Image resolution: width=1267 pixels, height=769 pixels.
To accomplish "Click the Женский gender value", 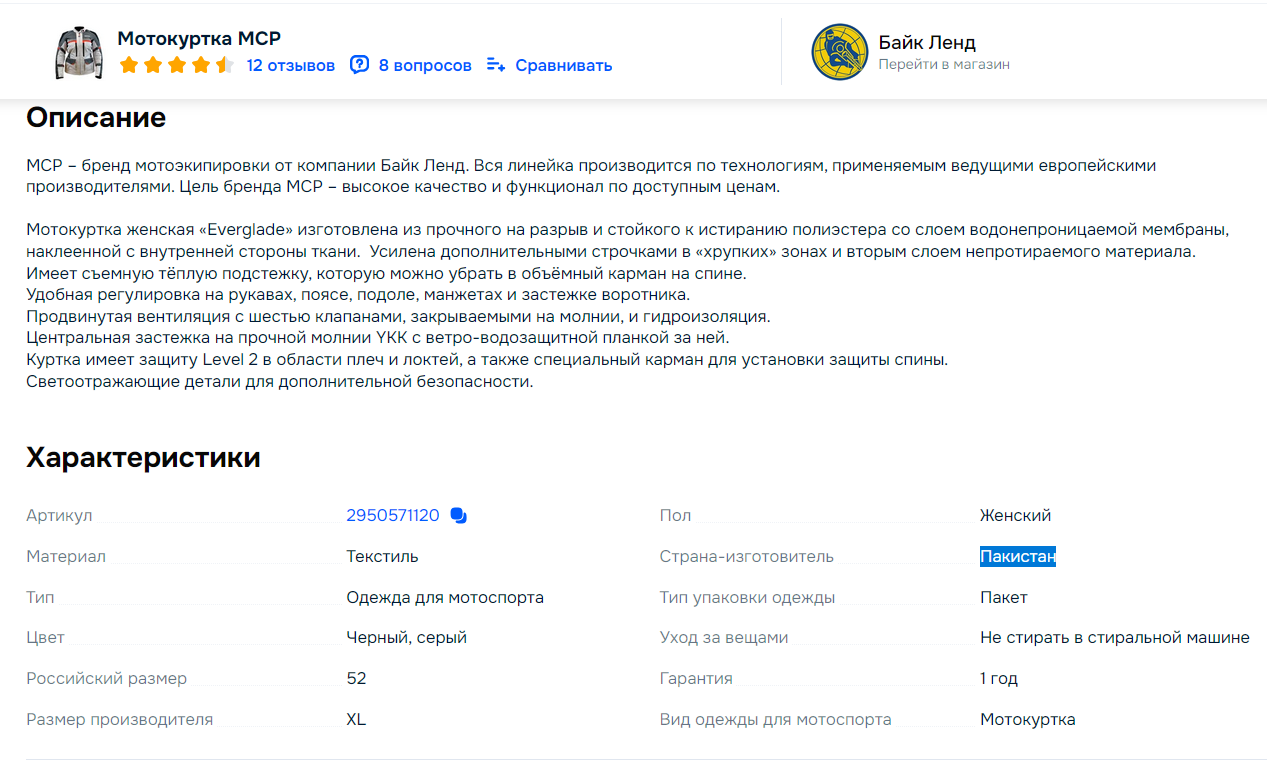I will click(1015, 516).
